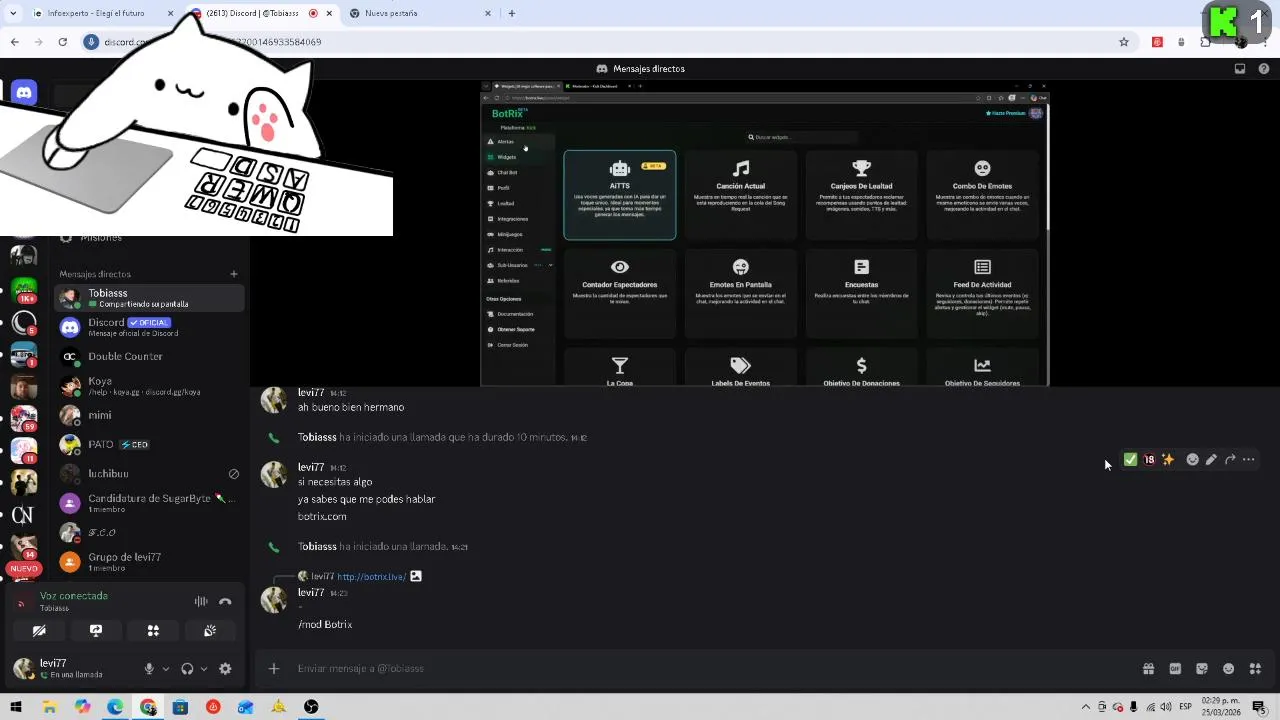Open Chrome from the taskbar
Image resolution: width=1280 pixels, height=720 pixels.
click(x=148, y=707)
